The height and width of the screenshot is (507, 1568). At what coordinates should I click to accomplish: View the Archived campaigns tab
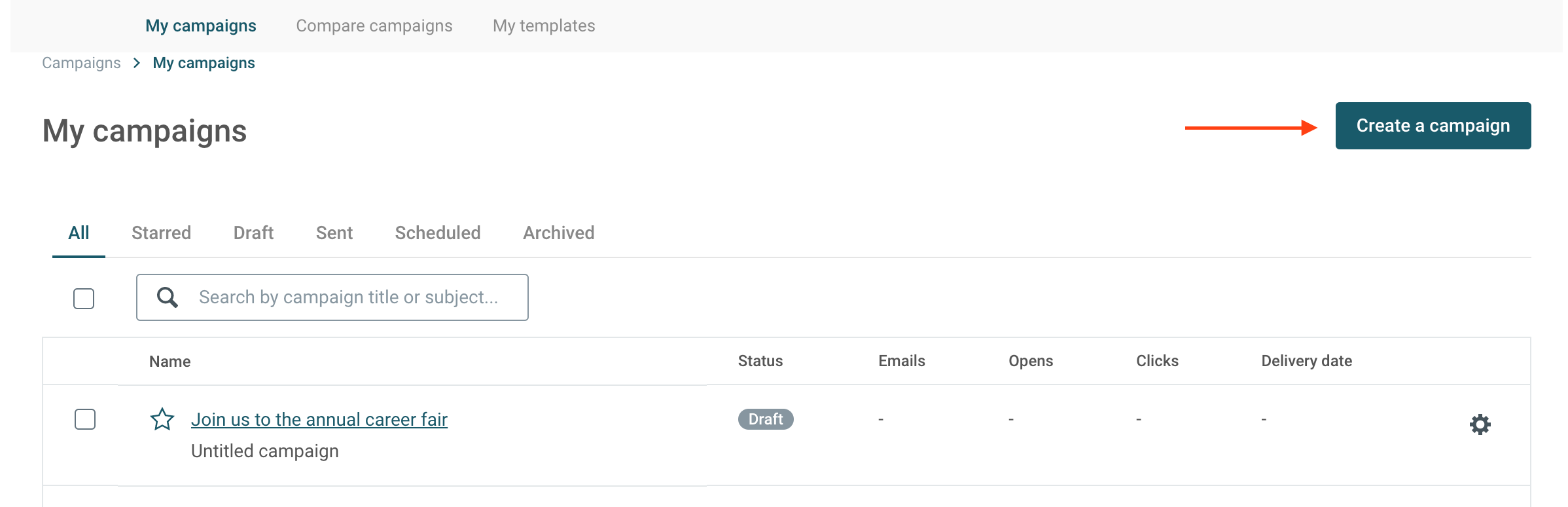[559, 233]
